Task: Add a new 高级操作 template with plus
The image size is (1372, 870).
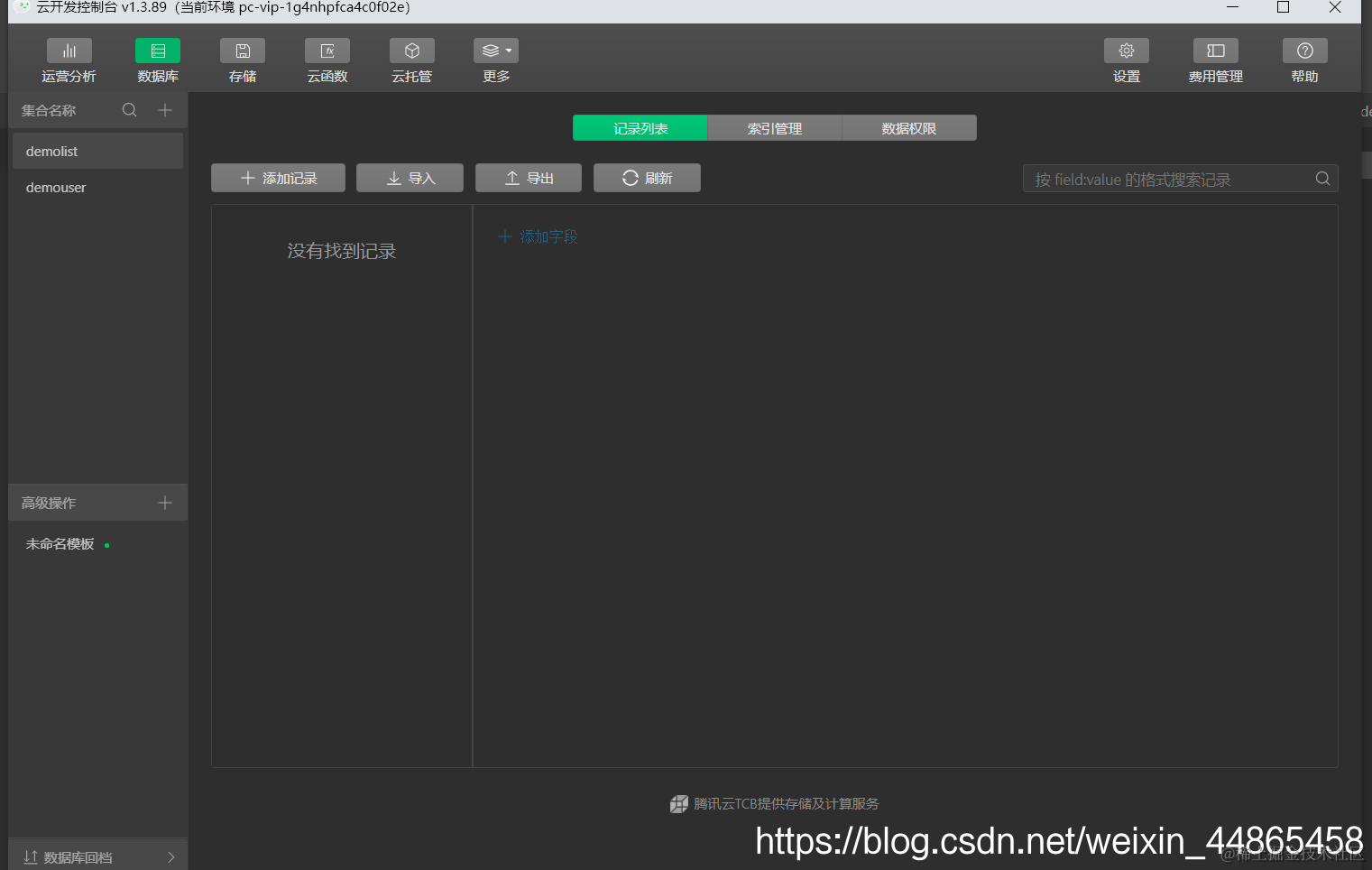Action: click(165, 503)
